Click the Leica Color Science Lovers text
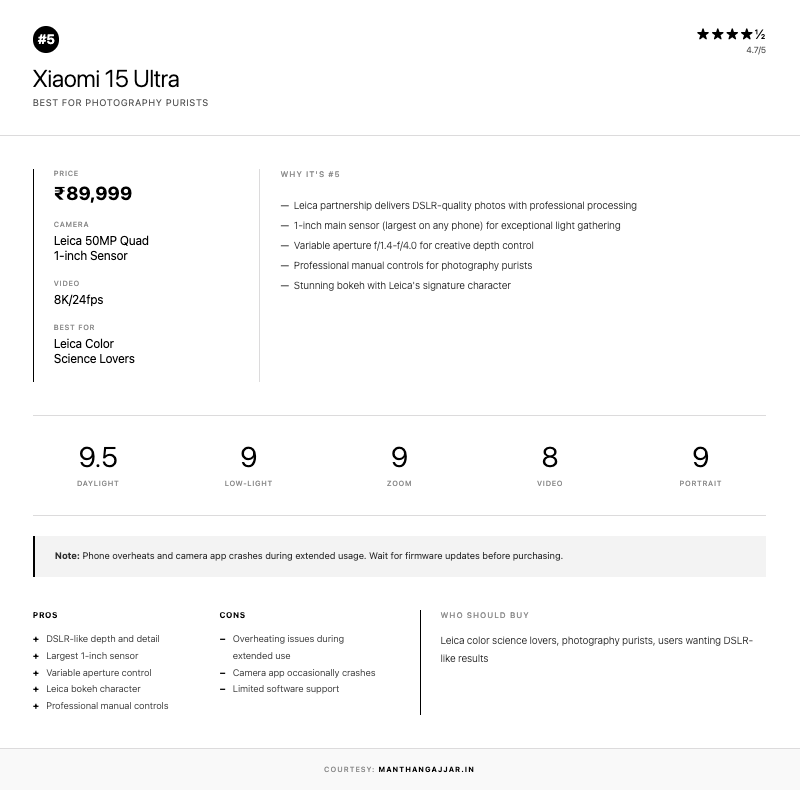 coord(94,351)
